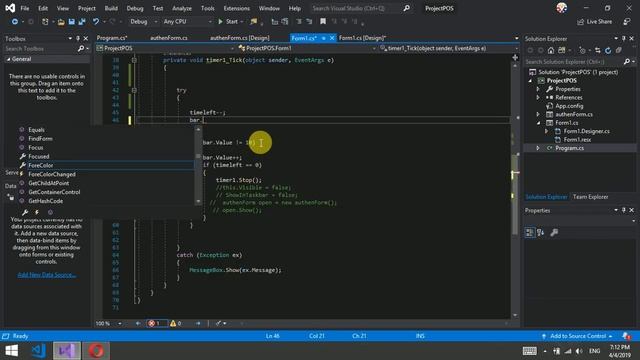This screenshot has height=360, width=640.
Task: Click the Add New Data Source link
Action: [47, 275]
